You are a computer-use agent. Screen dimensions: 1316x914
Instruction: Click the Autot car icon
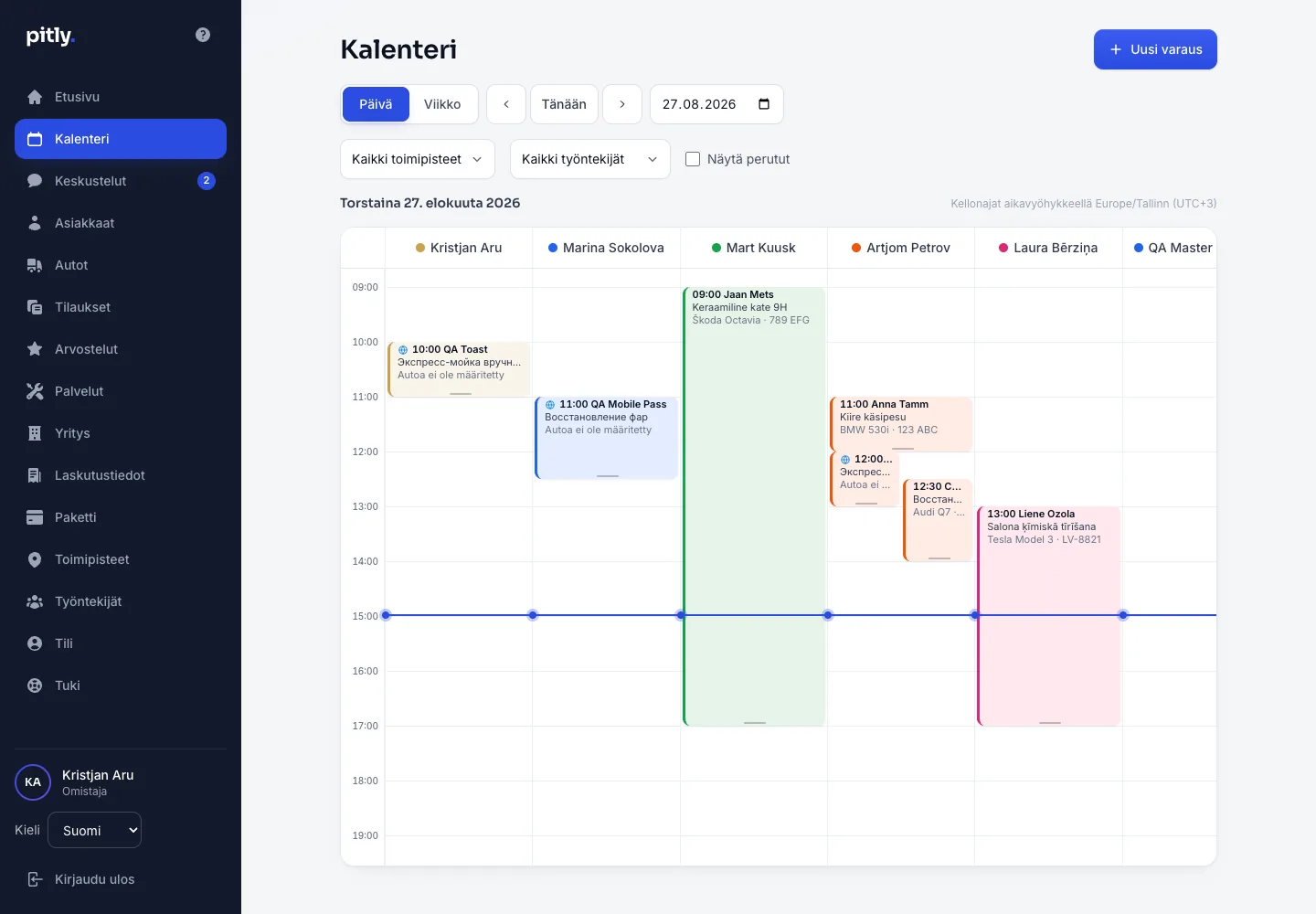(35, 265)
